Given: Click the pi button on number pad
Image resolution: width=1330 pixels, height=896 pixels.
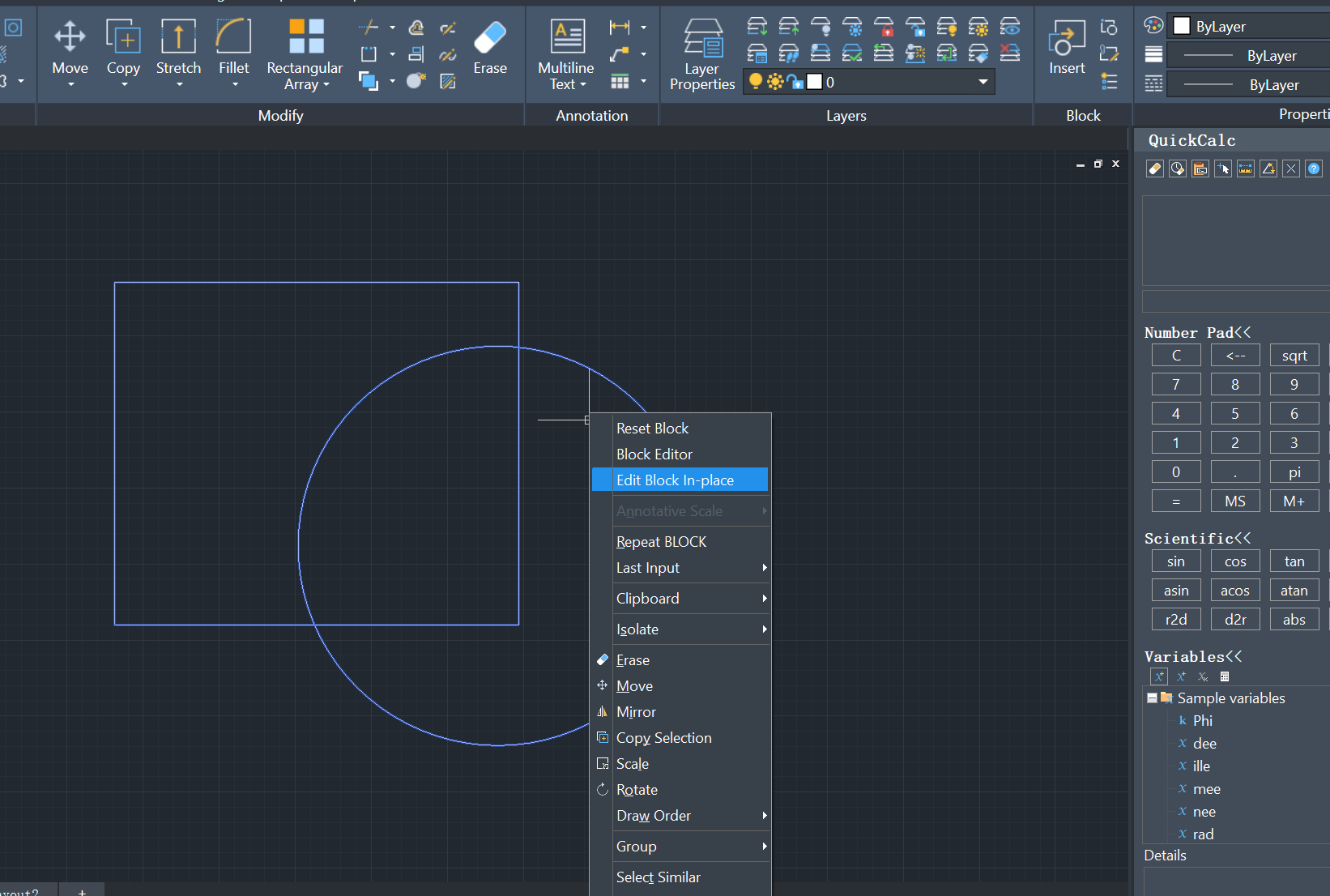Looking at the screenshot, I should coord(1294,471).
